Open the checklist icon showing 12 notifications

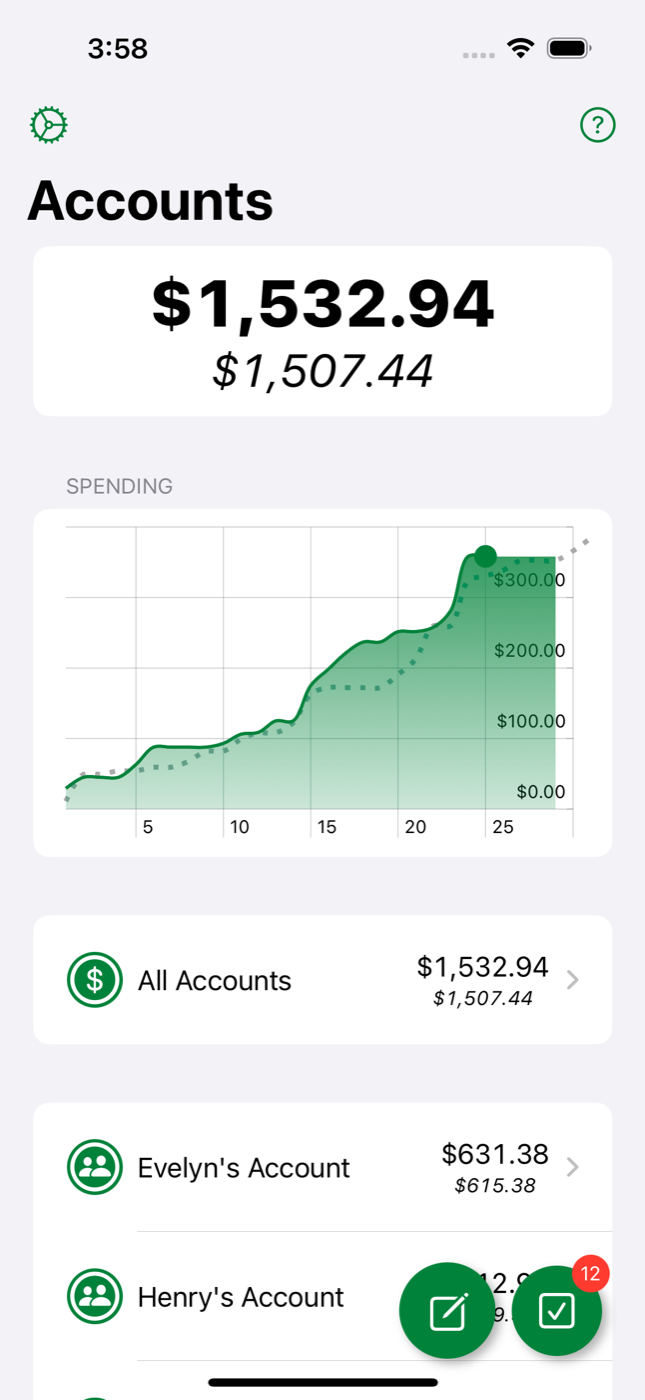[x=557, y=1311]
